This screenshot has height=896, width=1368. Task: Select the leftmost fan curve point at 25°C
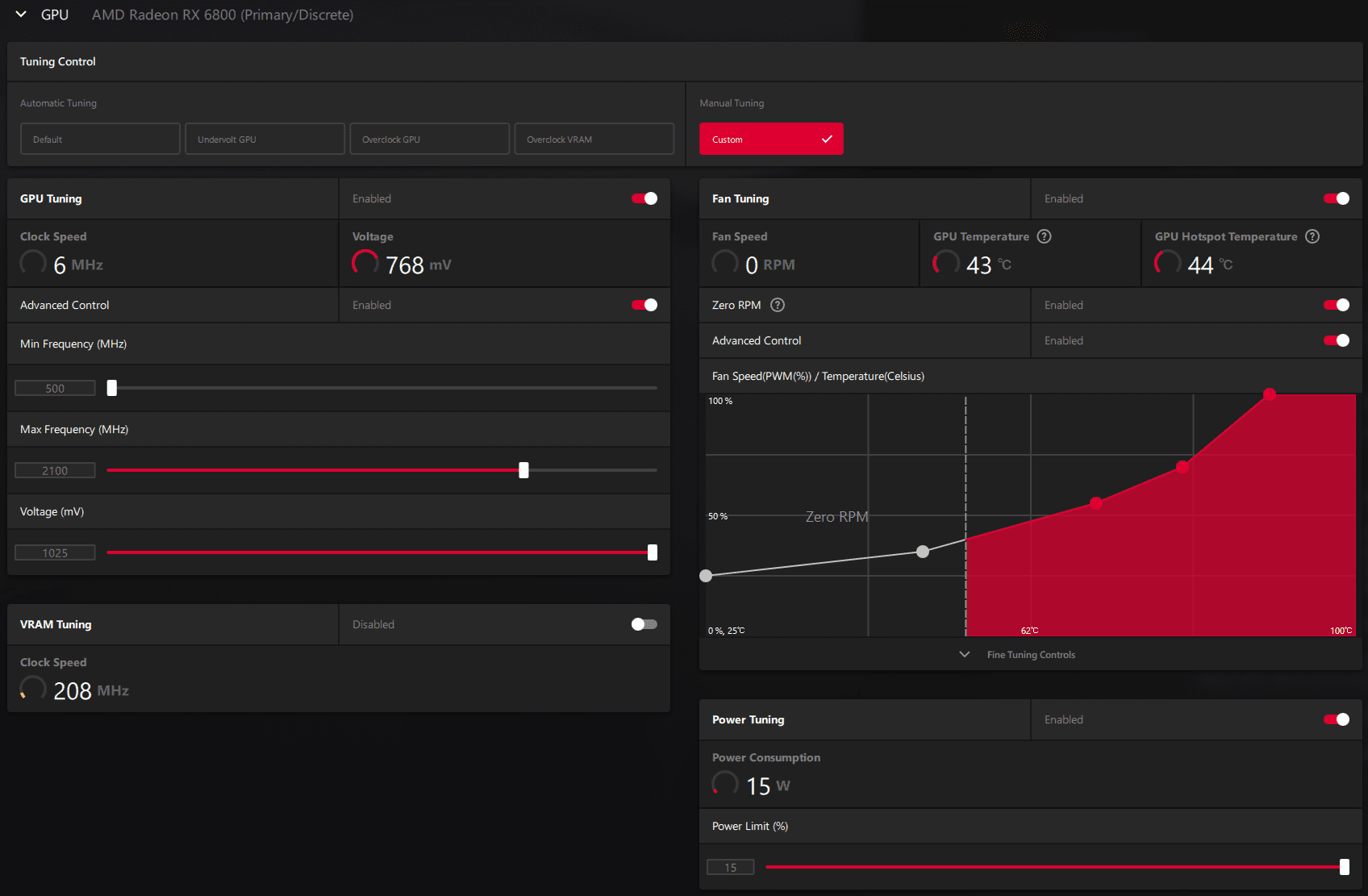706,576
